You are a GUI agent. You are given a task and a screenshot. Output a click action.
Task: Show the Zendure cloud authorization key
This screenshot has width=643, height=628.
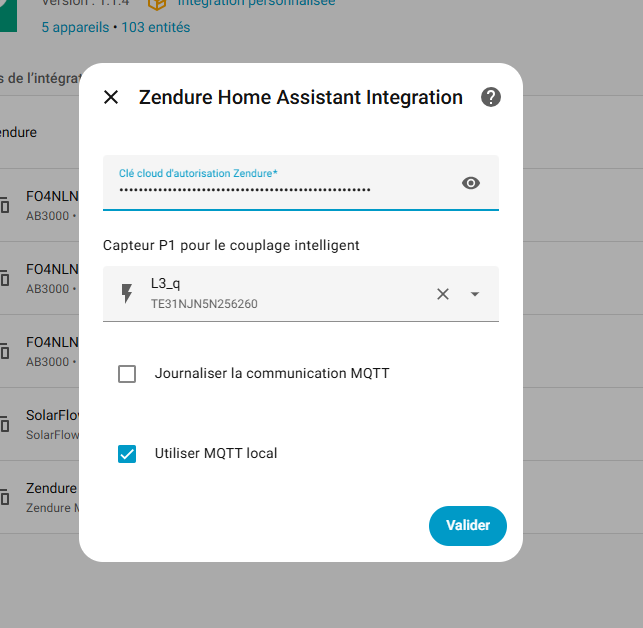click(x=471, y=183)
